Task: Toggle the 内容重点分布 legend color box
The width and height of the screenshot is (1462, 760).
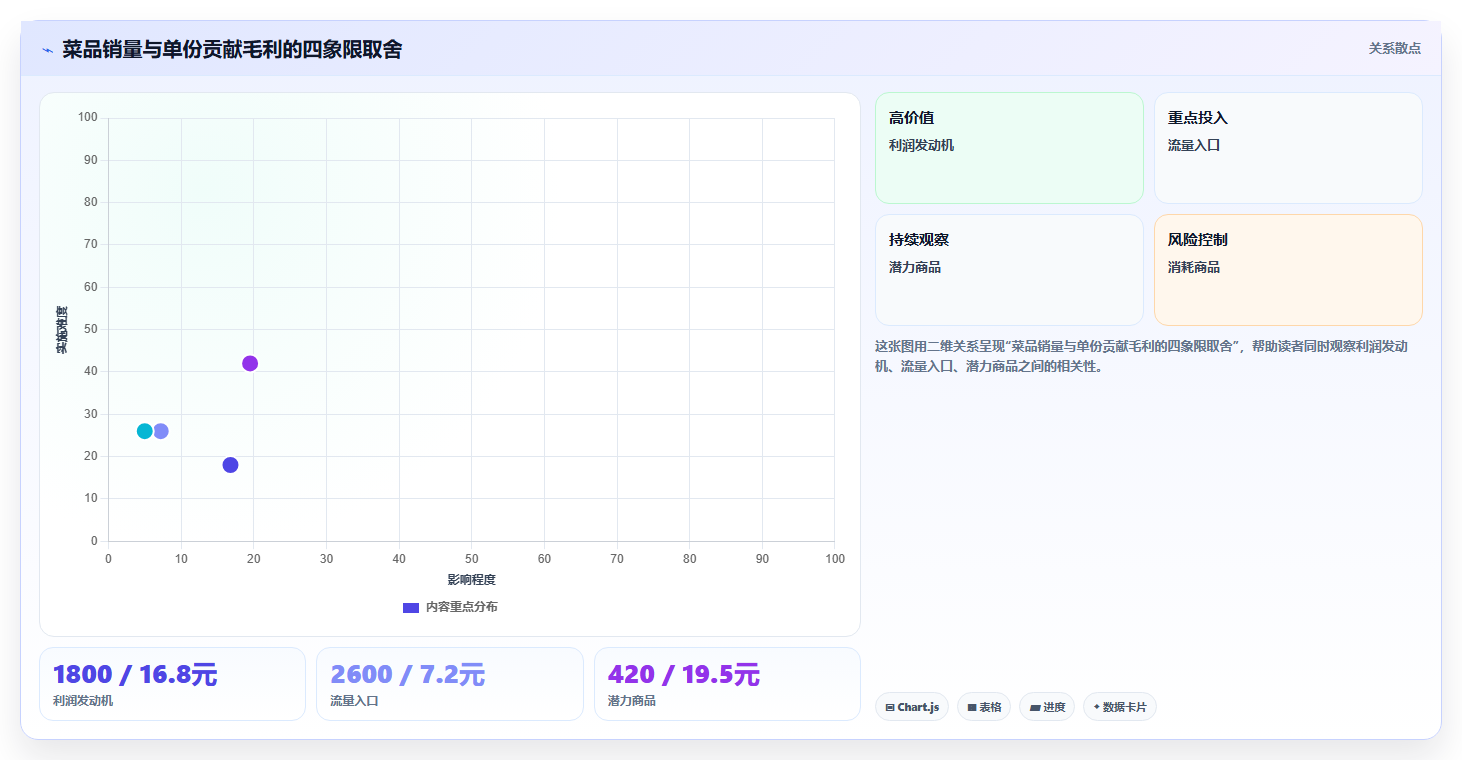Action: pyautogui.click(x=411, y=607)
